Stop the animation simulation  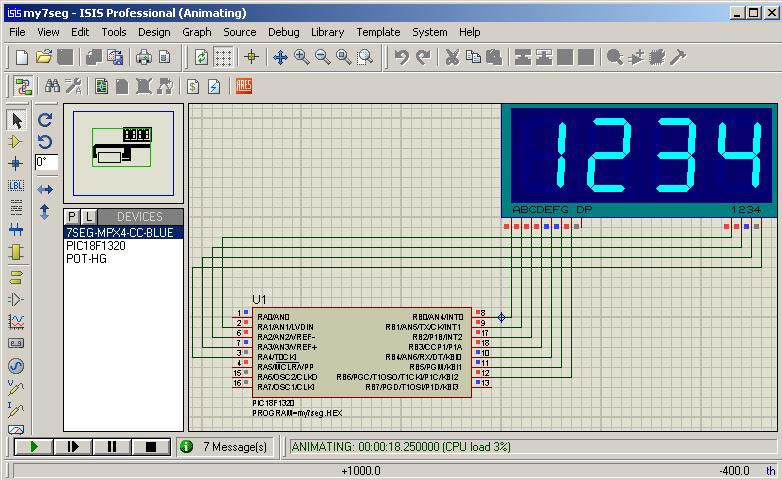pos(151,447)
